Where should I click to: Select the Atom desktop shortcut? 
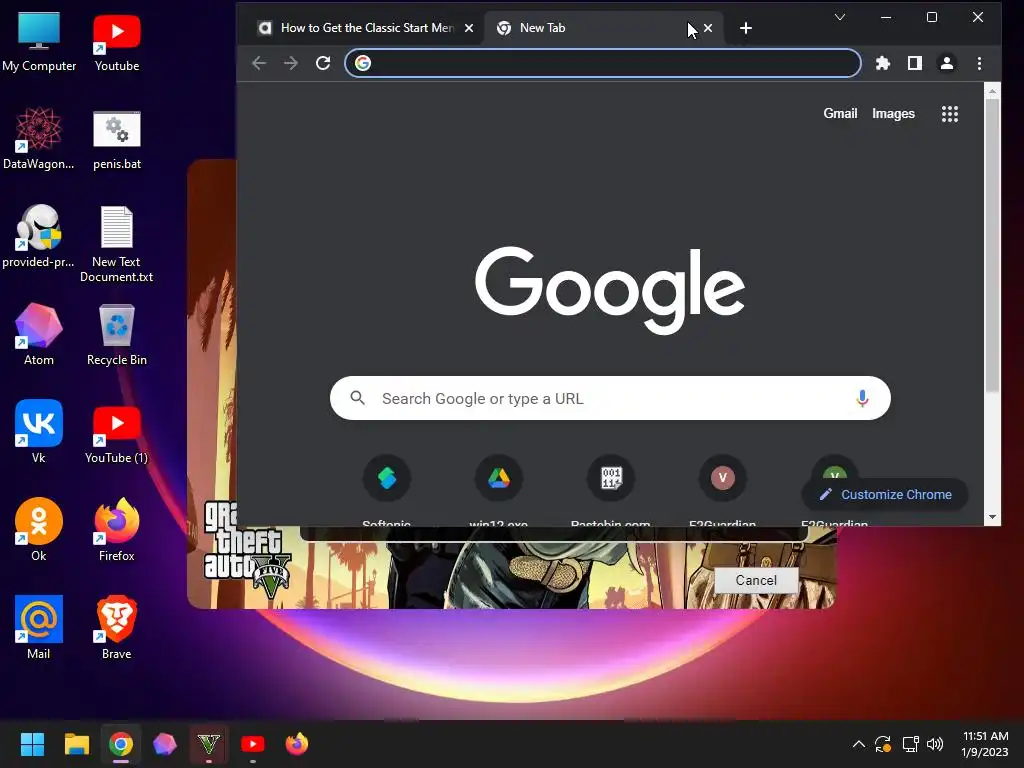[39, 334]
